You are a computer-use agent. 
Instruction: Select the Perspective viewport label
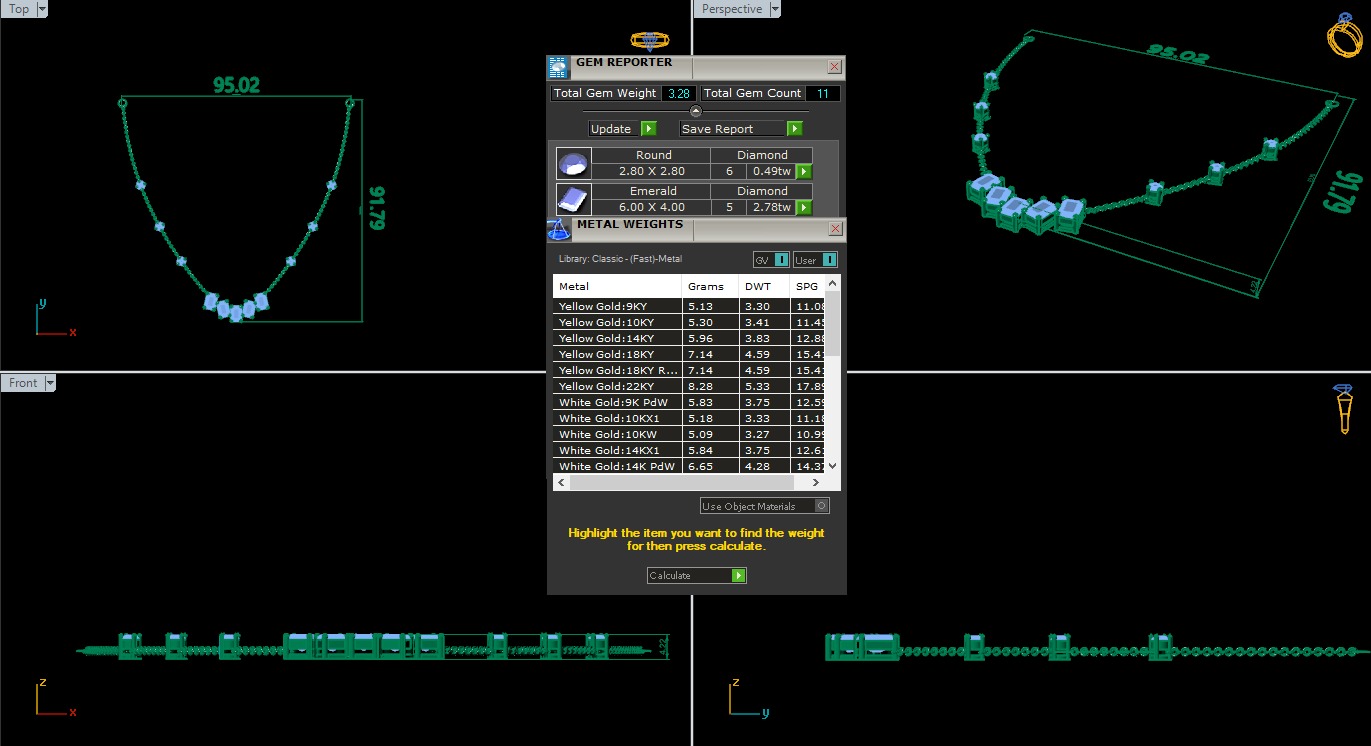tap(731, 9)
